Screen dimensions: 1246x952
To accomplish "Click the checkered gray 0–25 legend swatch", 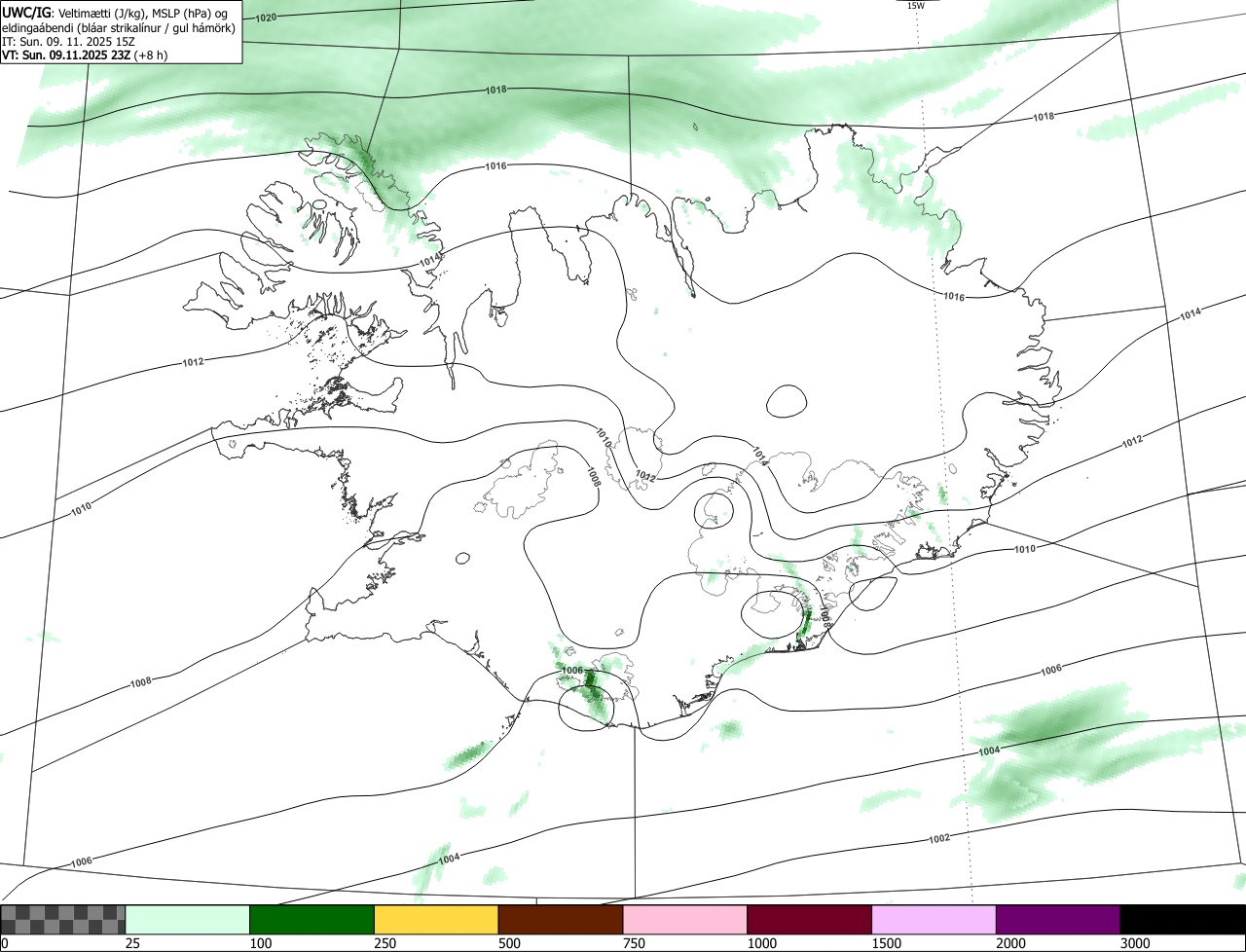I will pyautogui.click(x=63, y=920).
